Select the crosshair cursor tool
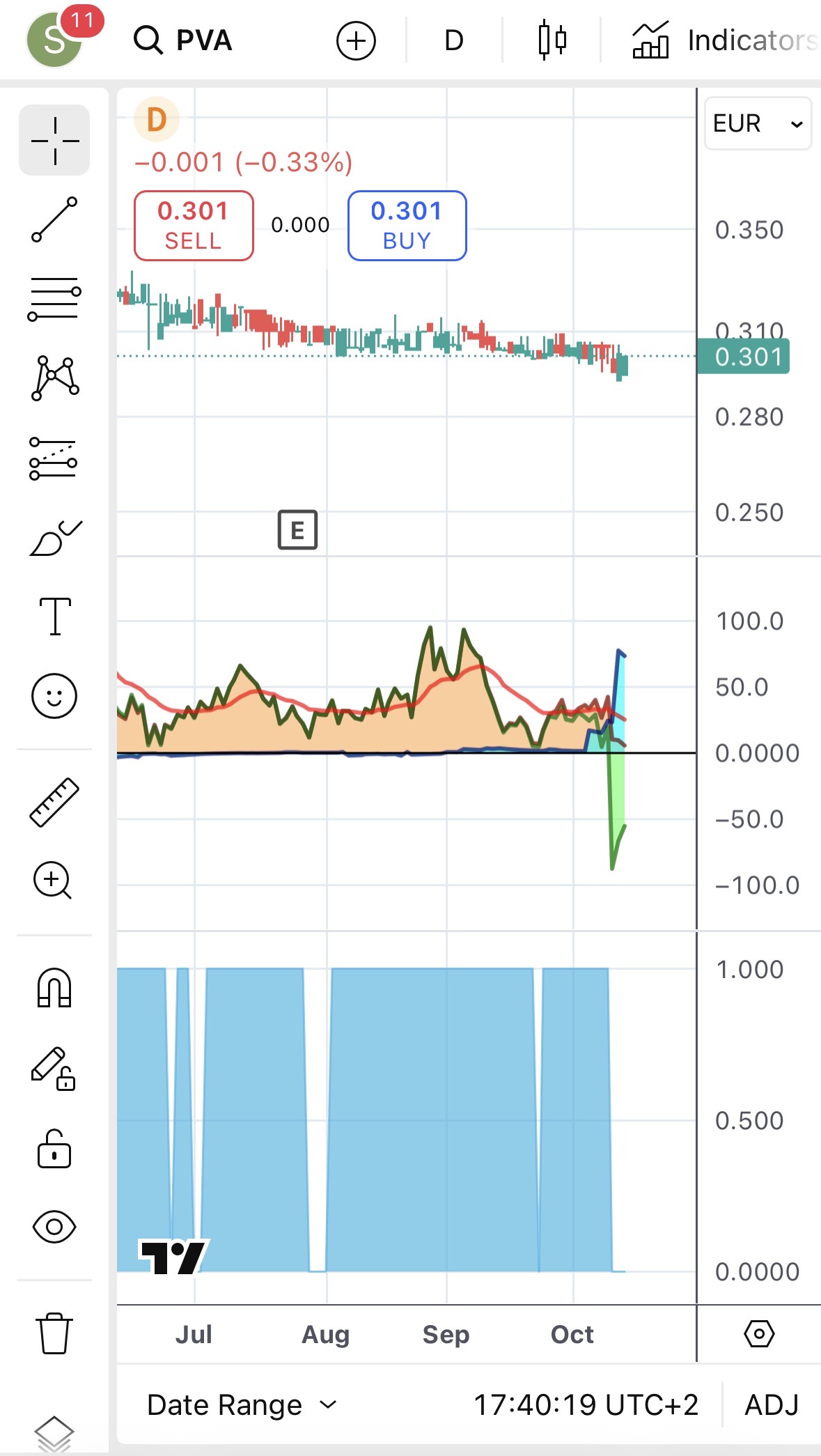The height and width of the screenshot is (1456, 821). [x=54, y=140]
